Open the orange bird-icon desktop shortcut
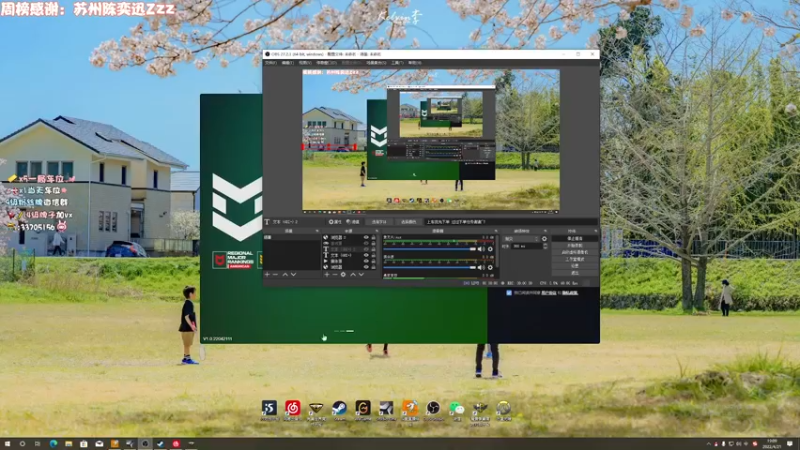 click(x=411, y=408)
